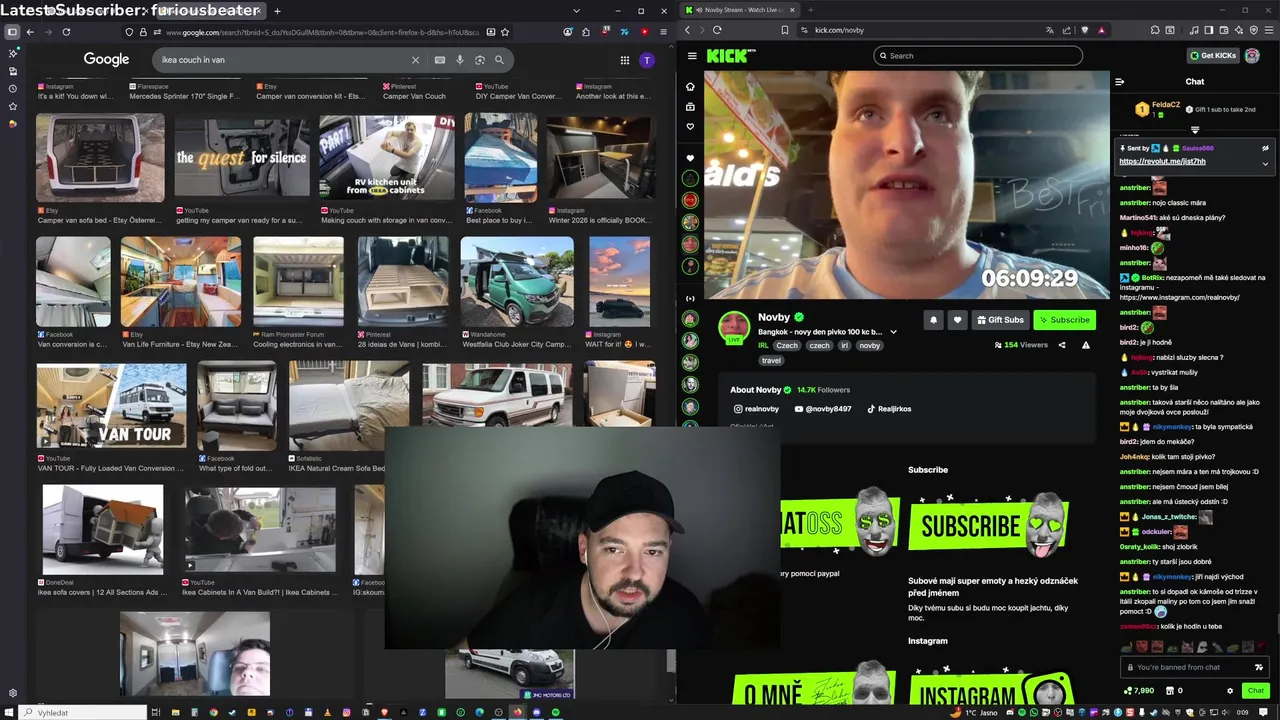Click the INSTAGRAM banner image
Image resolution: width=1280 pixels, height=720 pixels.
(990, 685)
